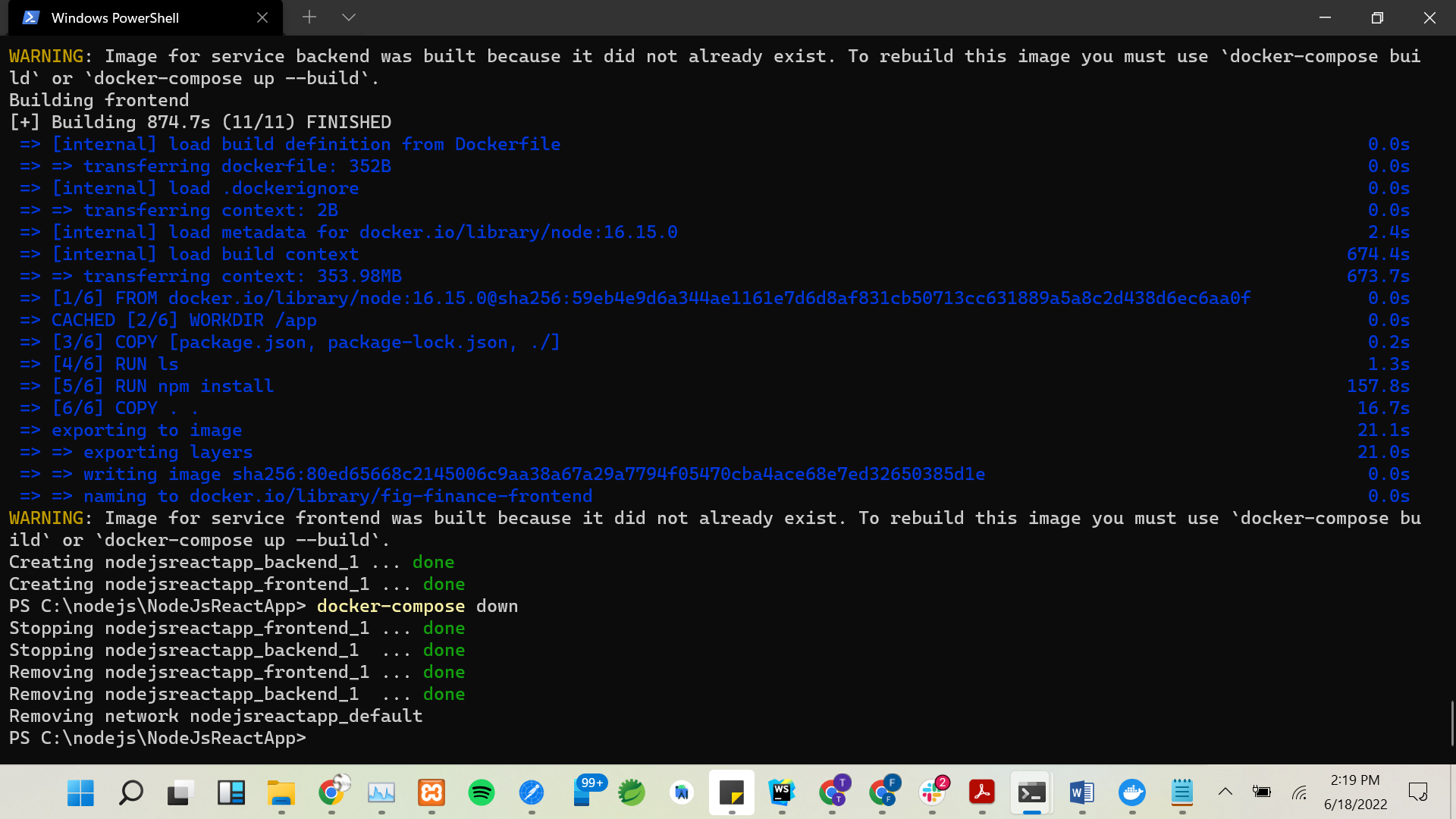
Task: Launch Spotify from the taskbar
Action: (x=481, y=792)
